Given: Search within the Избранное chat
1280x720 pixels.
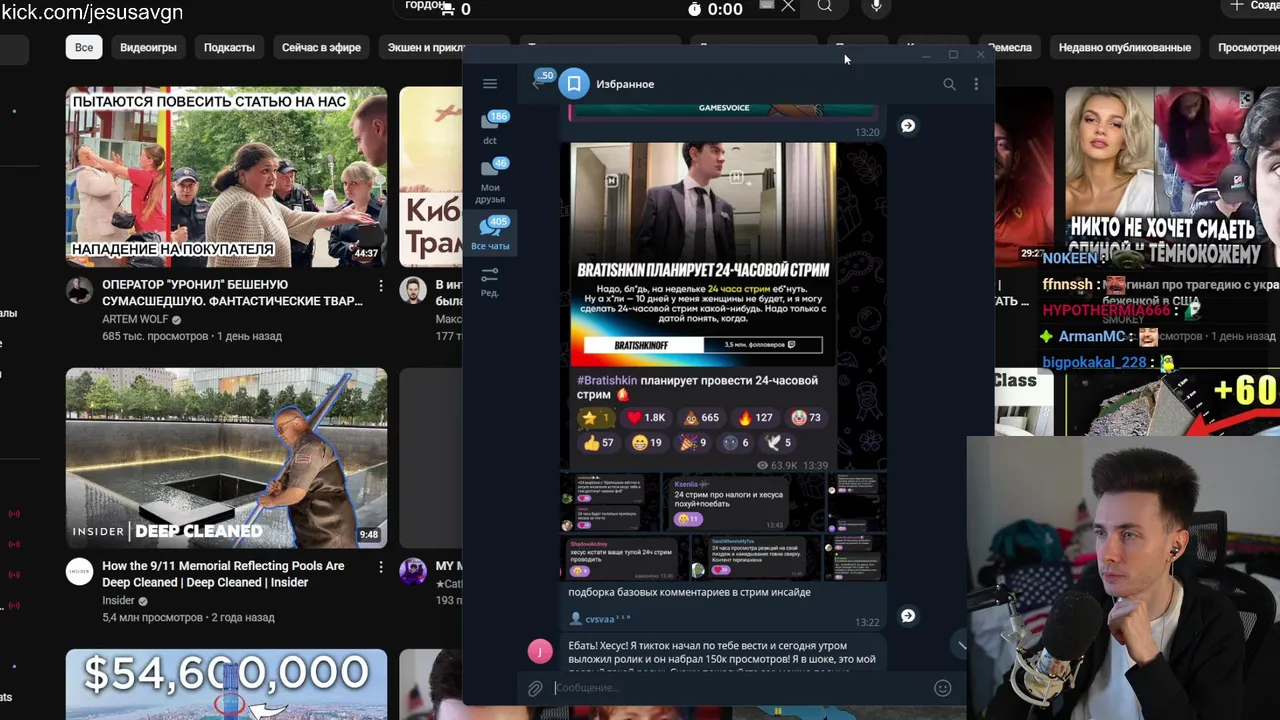Looking at the screenshot, I should 949,84.
